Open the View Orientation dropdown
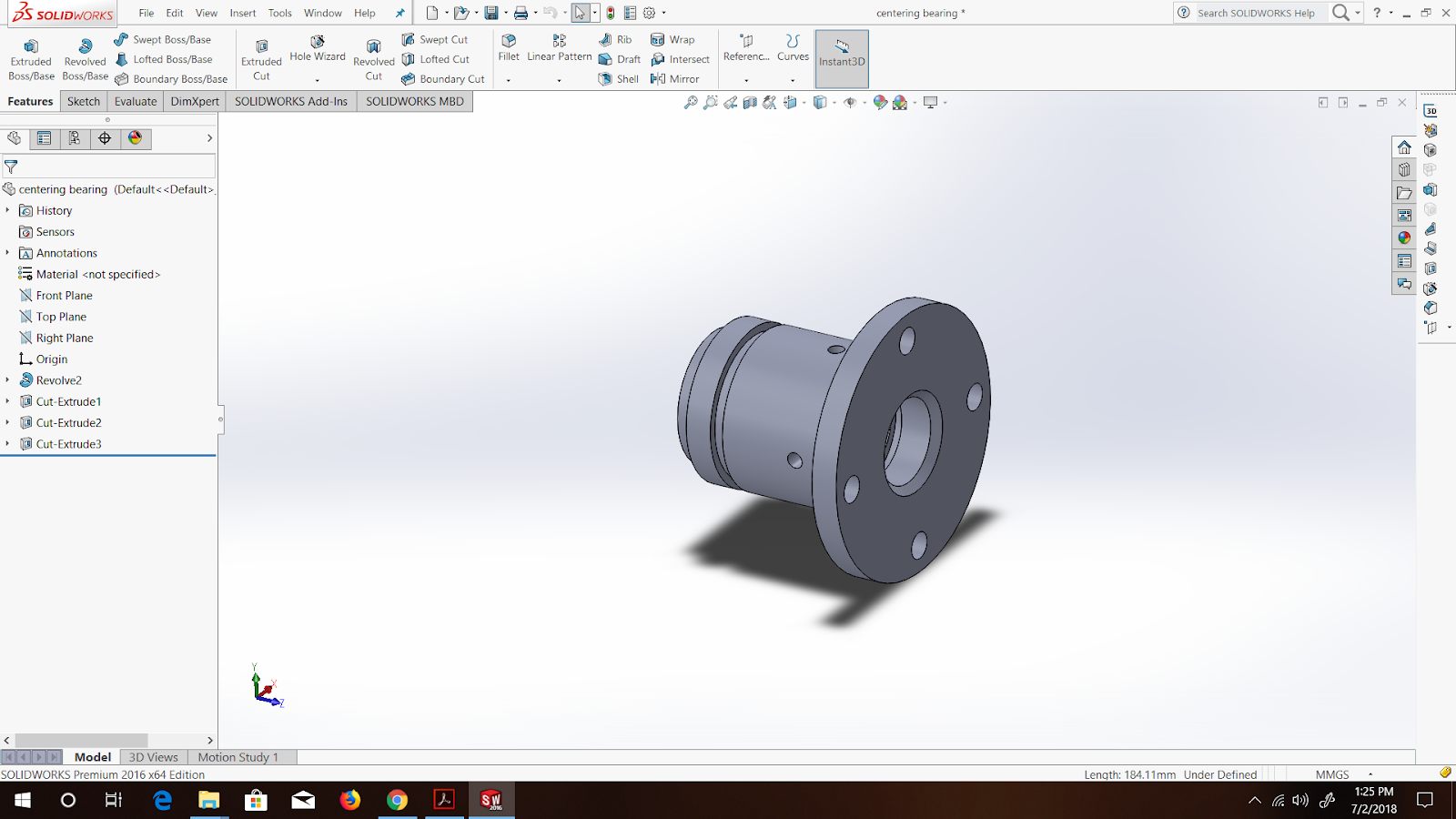This screenshot has width=1456, height=819. pyautogui.click(x=804, y=102)
